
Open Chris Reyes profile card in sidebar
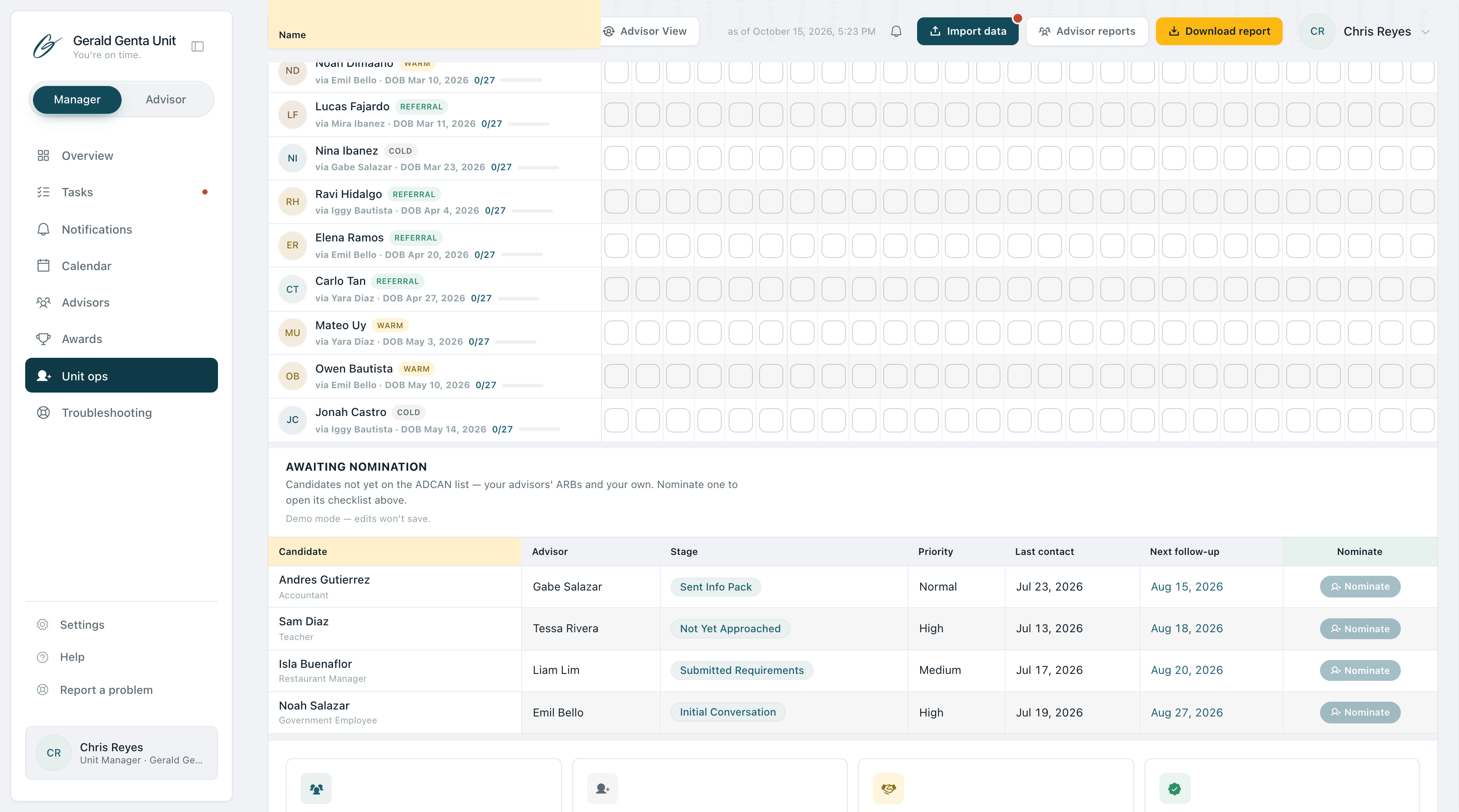pos(121,753)
